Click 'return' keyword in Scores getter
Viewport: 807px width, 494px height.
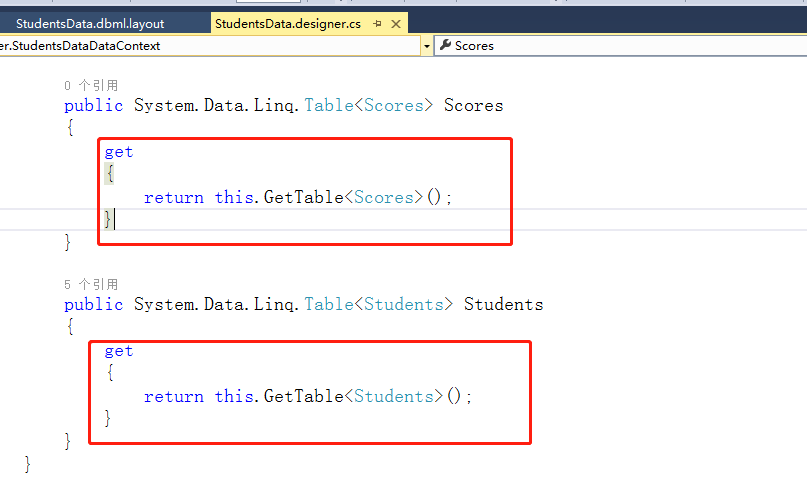[x=174, y=198]
